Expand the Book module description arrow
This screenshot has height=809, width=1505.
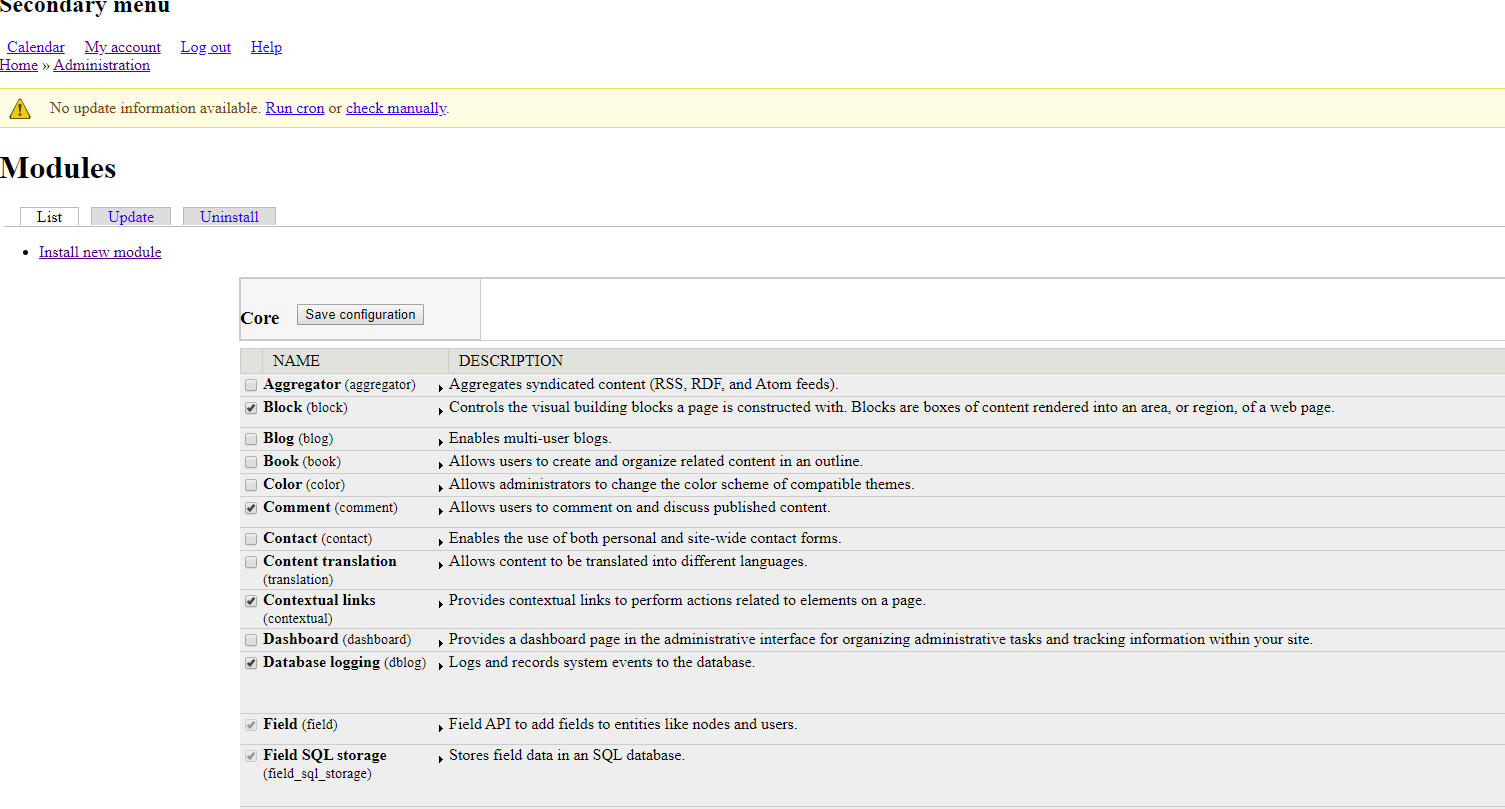pos(441,463)
